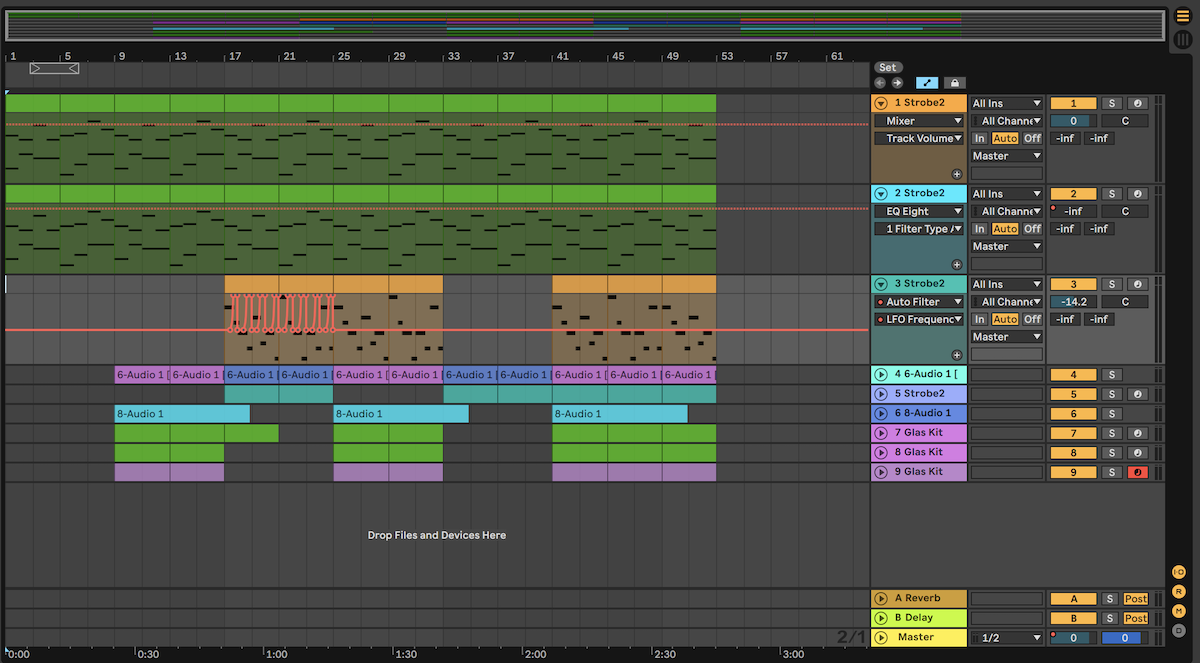Open track 1 All Ins input dropdown
The height and width of the screenshot is (663, 1200).
(1007, 103)
